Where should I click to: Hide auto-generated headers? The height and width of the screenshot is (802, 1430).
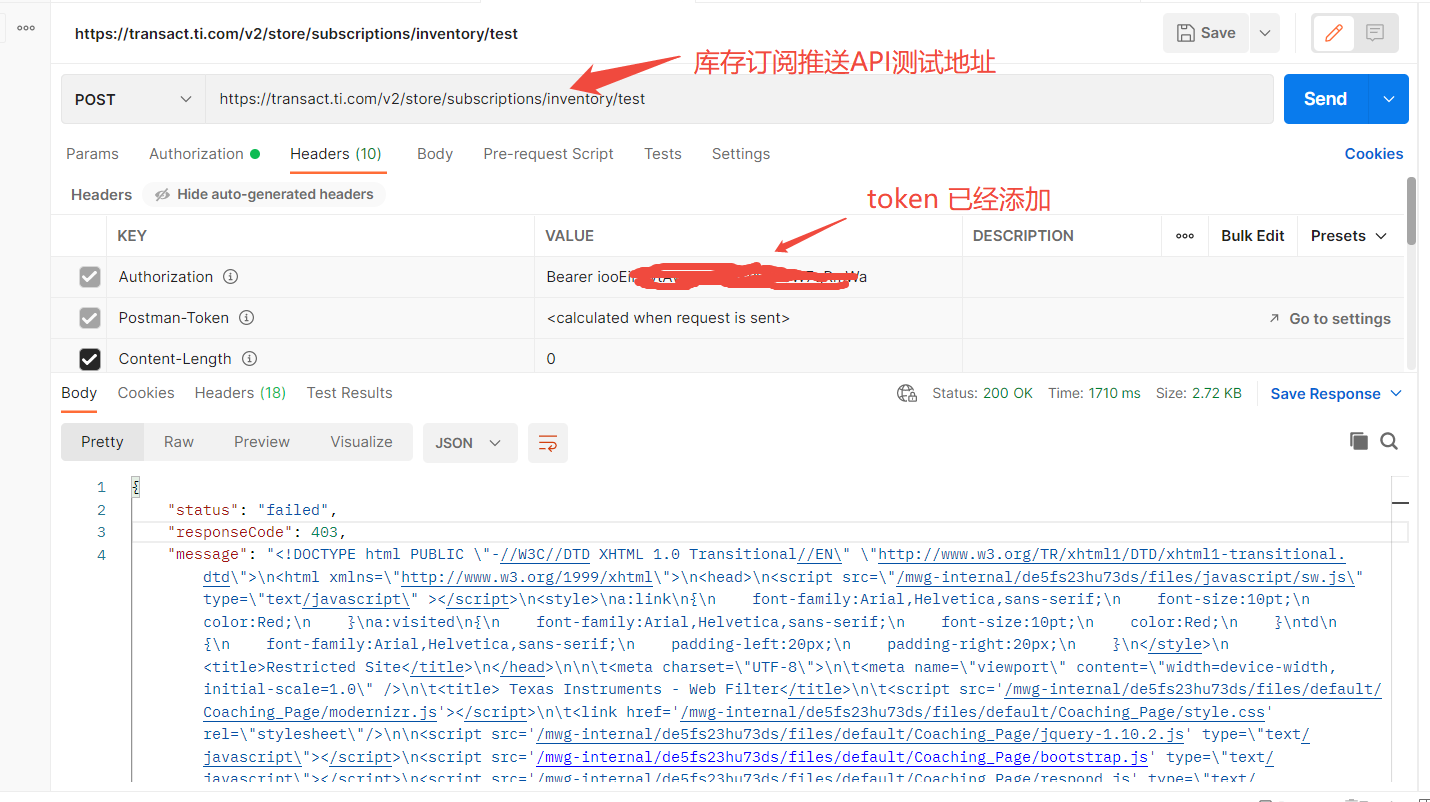[x=264, y=194]
